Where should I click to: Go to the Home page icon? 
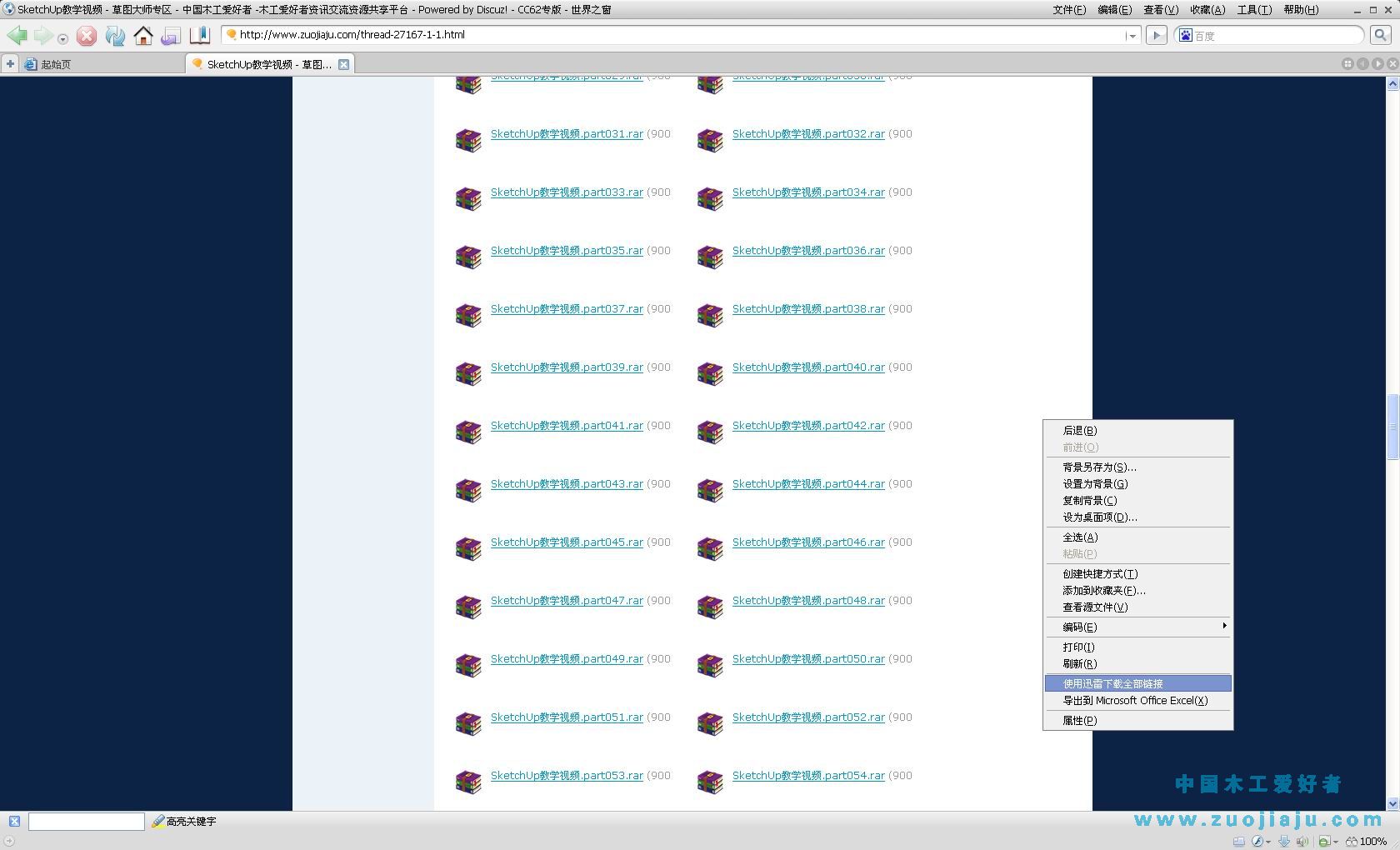143,36
